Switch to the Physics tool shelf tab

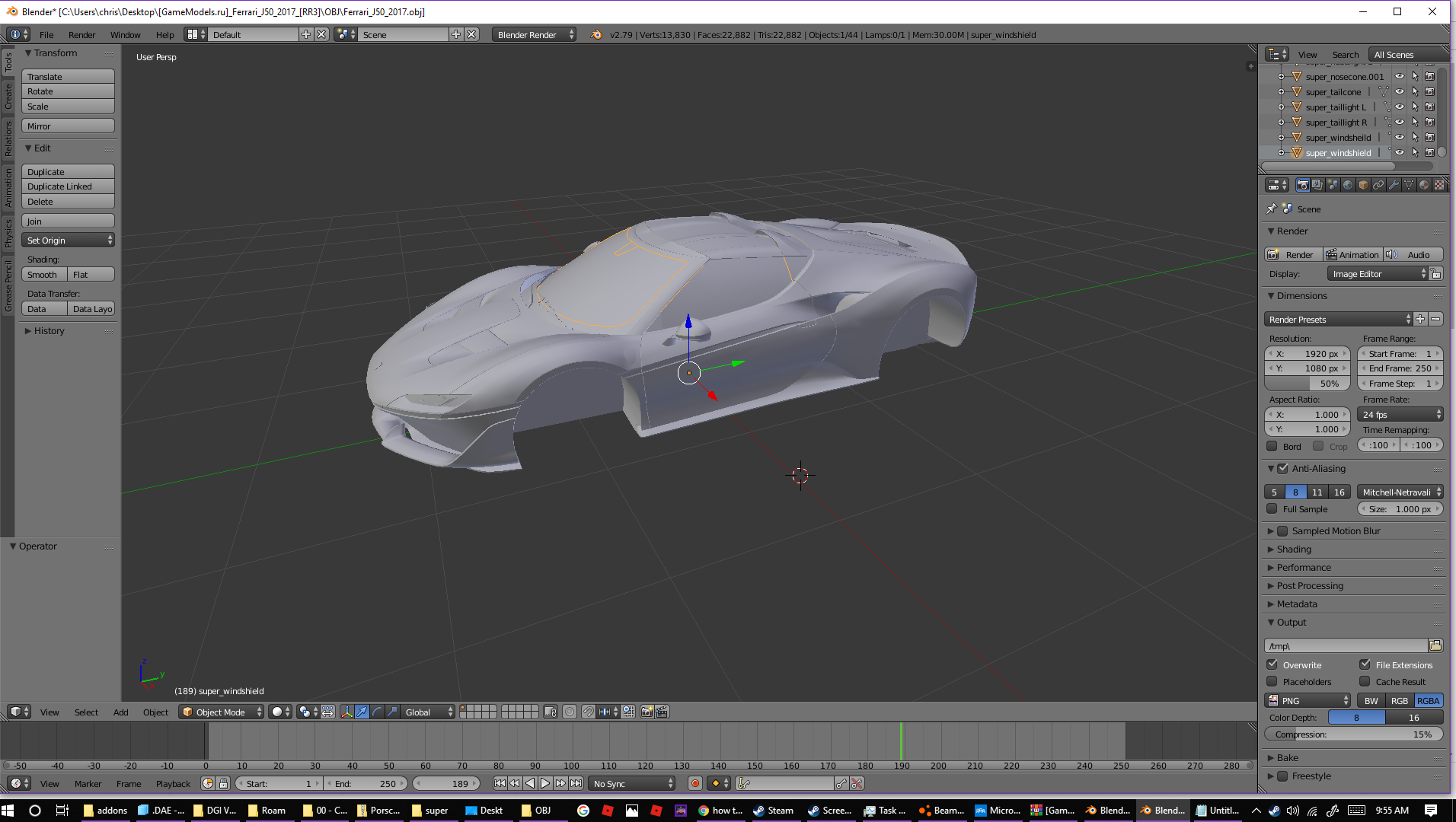(8, 233)
